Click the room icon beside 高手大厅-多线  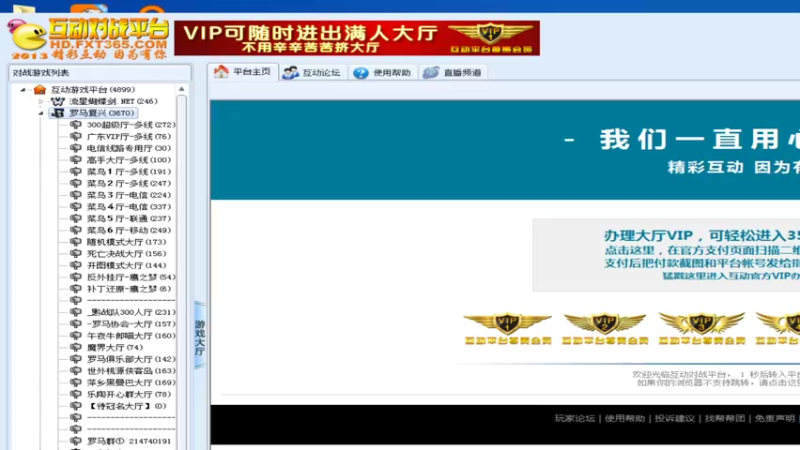76,160
